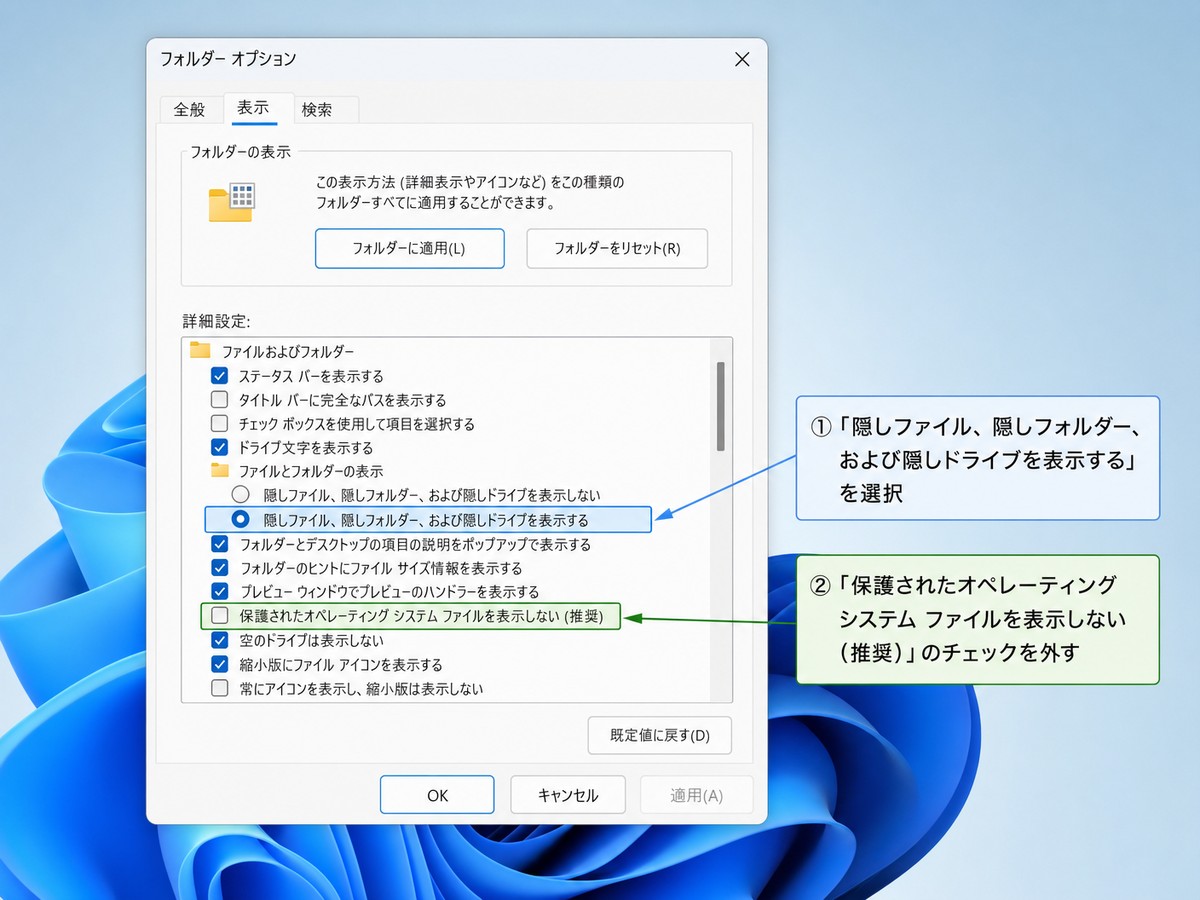Viewport: 1200px width, 900px height.
Task: Select the 表示 tab
Action: [256, 110]
